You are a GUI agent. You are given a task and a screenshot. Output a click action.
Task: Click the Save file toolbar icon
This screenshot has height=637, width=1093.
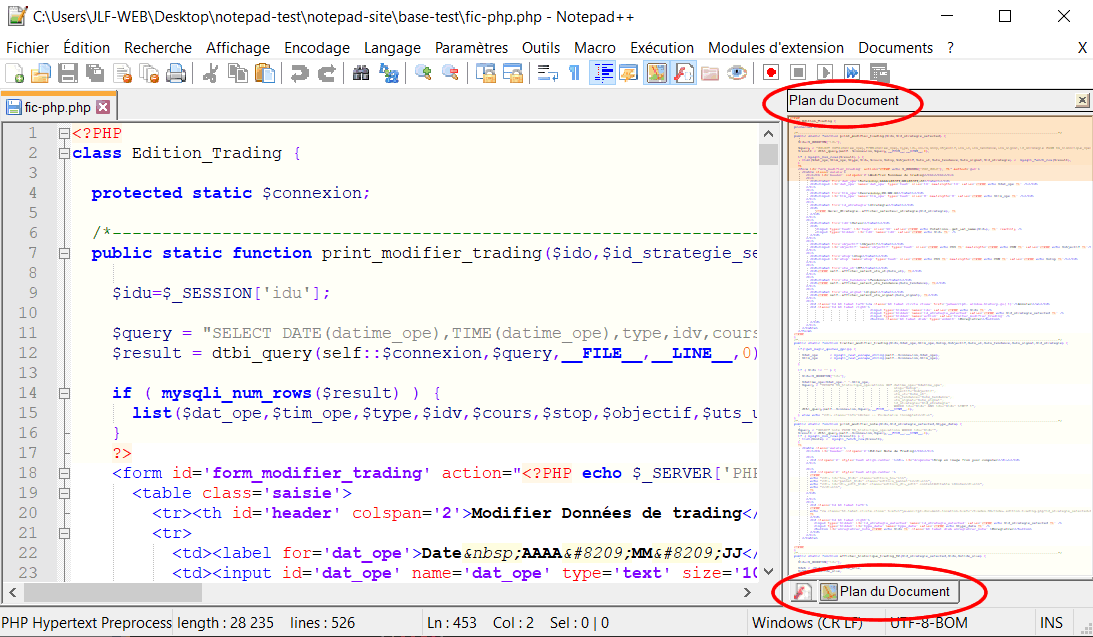(67, 73)
